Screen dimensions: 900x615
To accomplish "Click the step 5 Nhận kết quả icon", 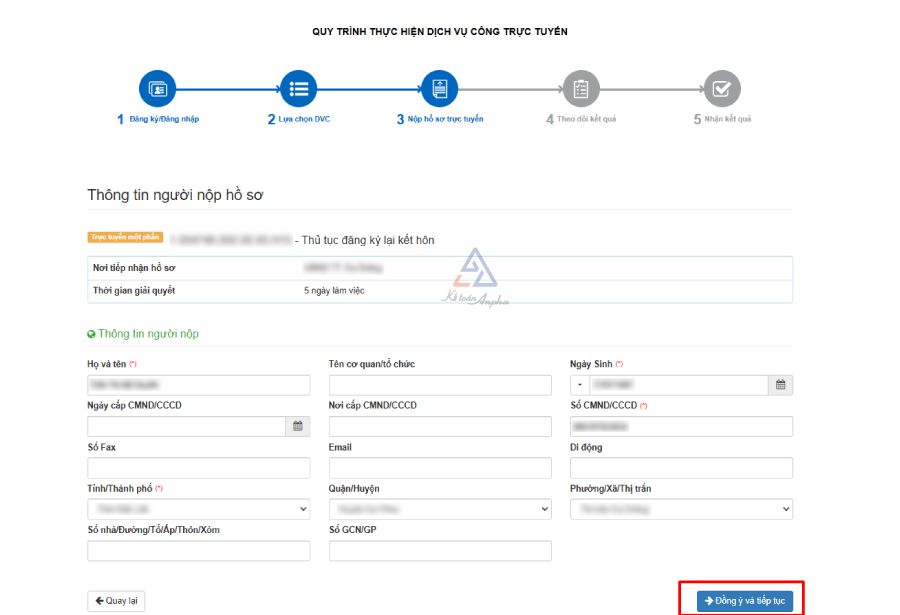I will (x=721, y=89).
